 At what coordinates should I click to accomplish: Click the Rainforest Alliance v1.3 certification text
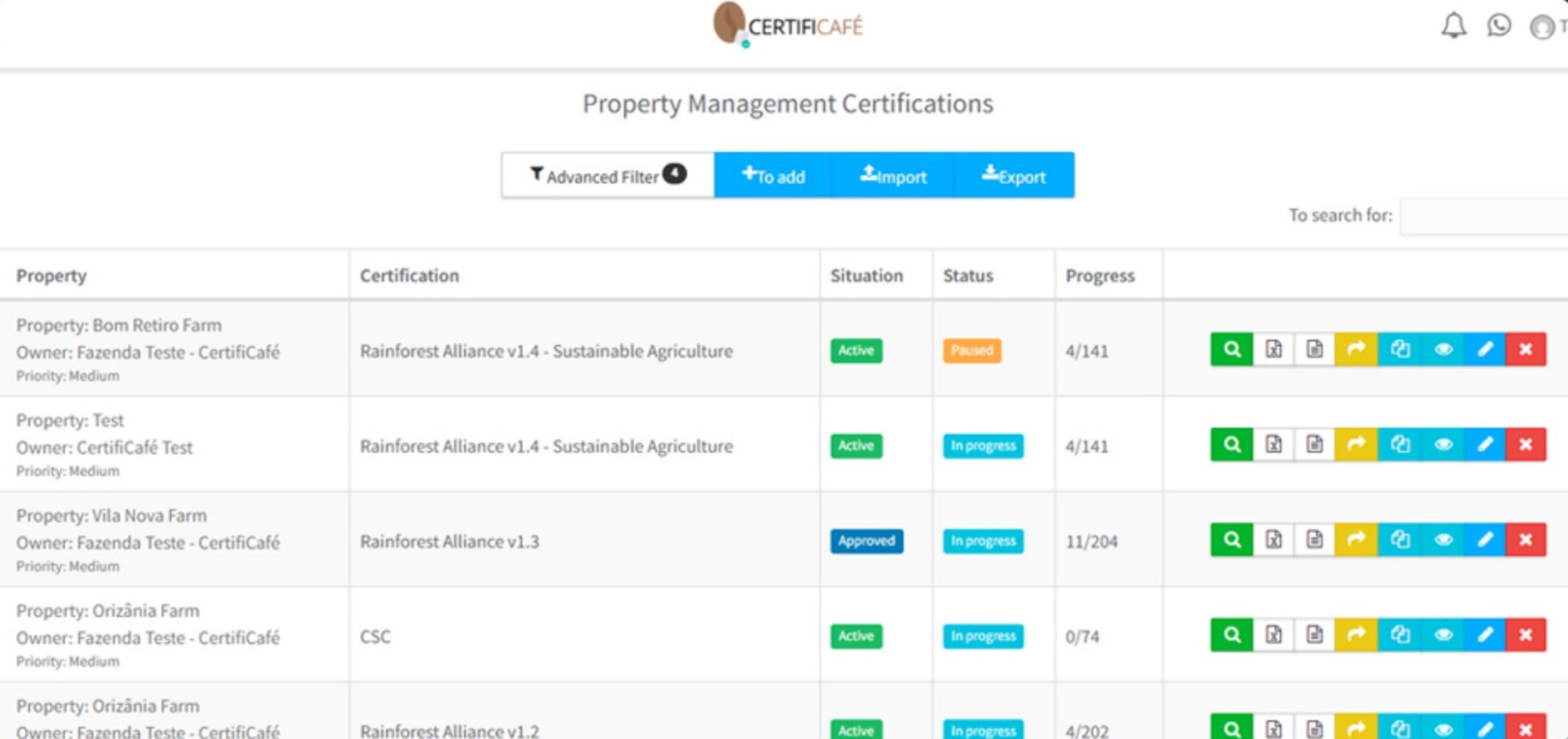[x=449, y=542]
